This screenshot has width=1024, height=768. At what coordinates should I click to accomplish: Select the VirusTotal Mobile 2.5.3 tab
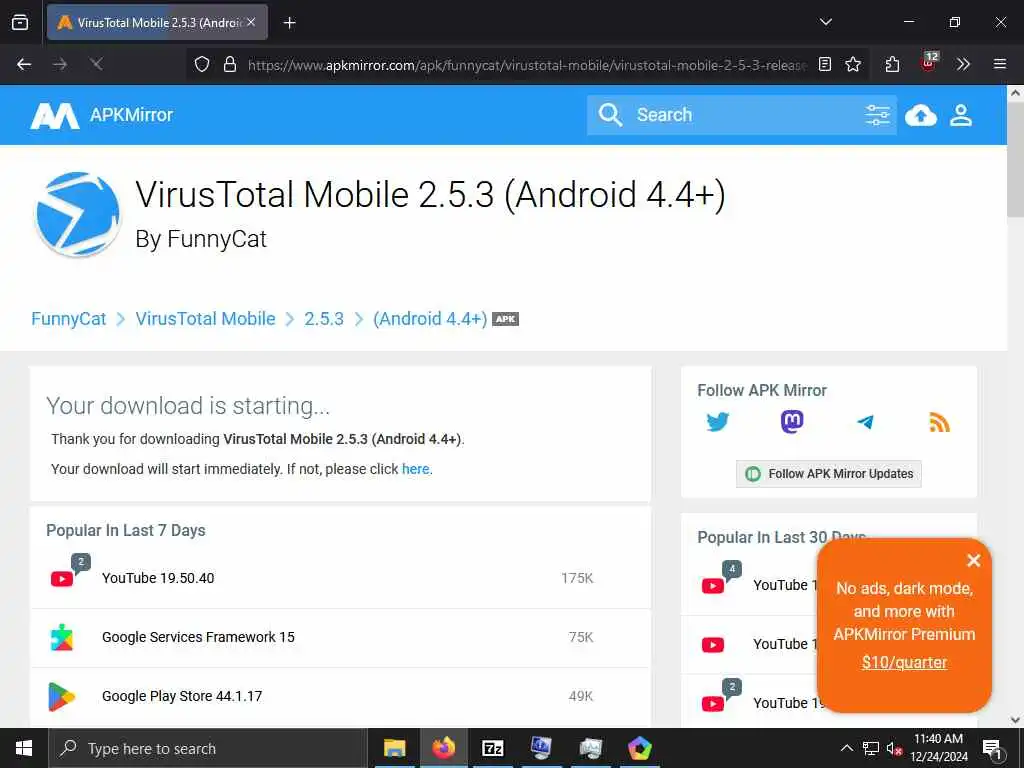tap(157, 22)
